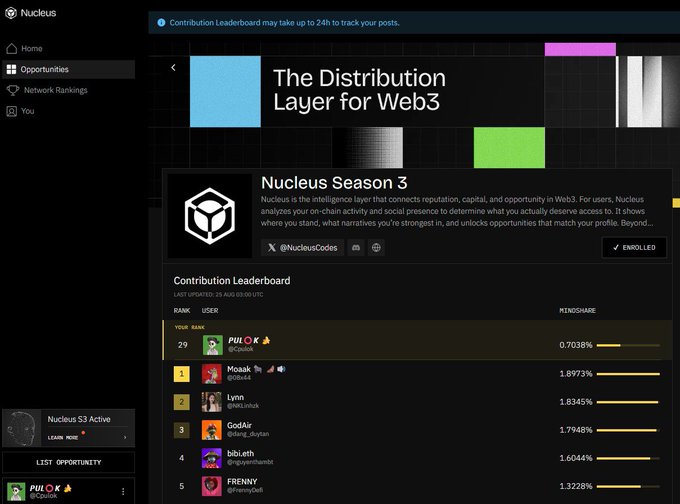Click the RANK column header
This screenshot has height=504, width=680.
[x=182, y=311]
